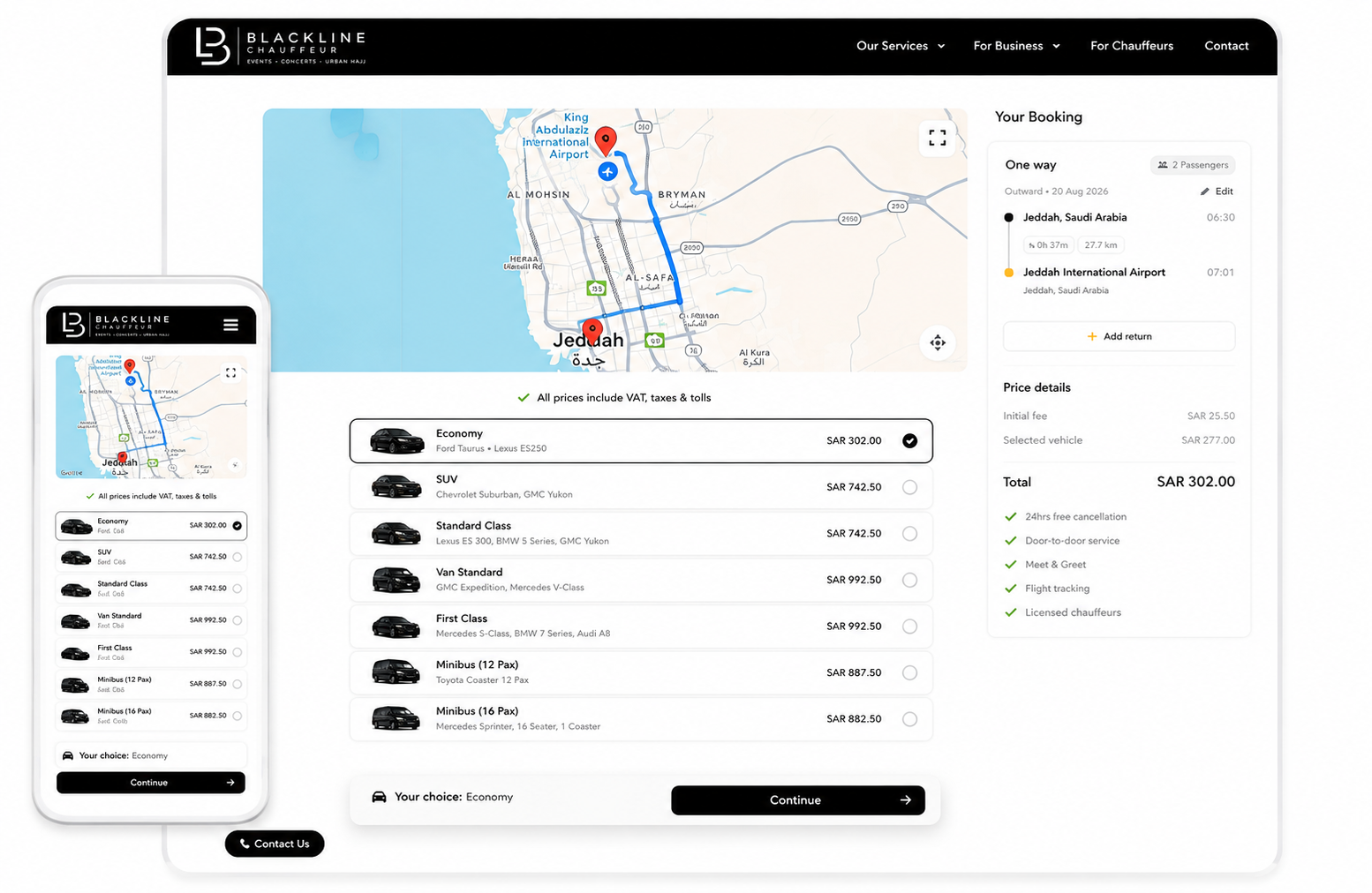
Task: Click the Economy row price SAR 302.00 on desktop
Action: pyautogui.click(x=854, y=440)
